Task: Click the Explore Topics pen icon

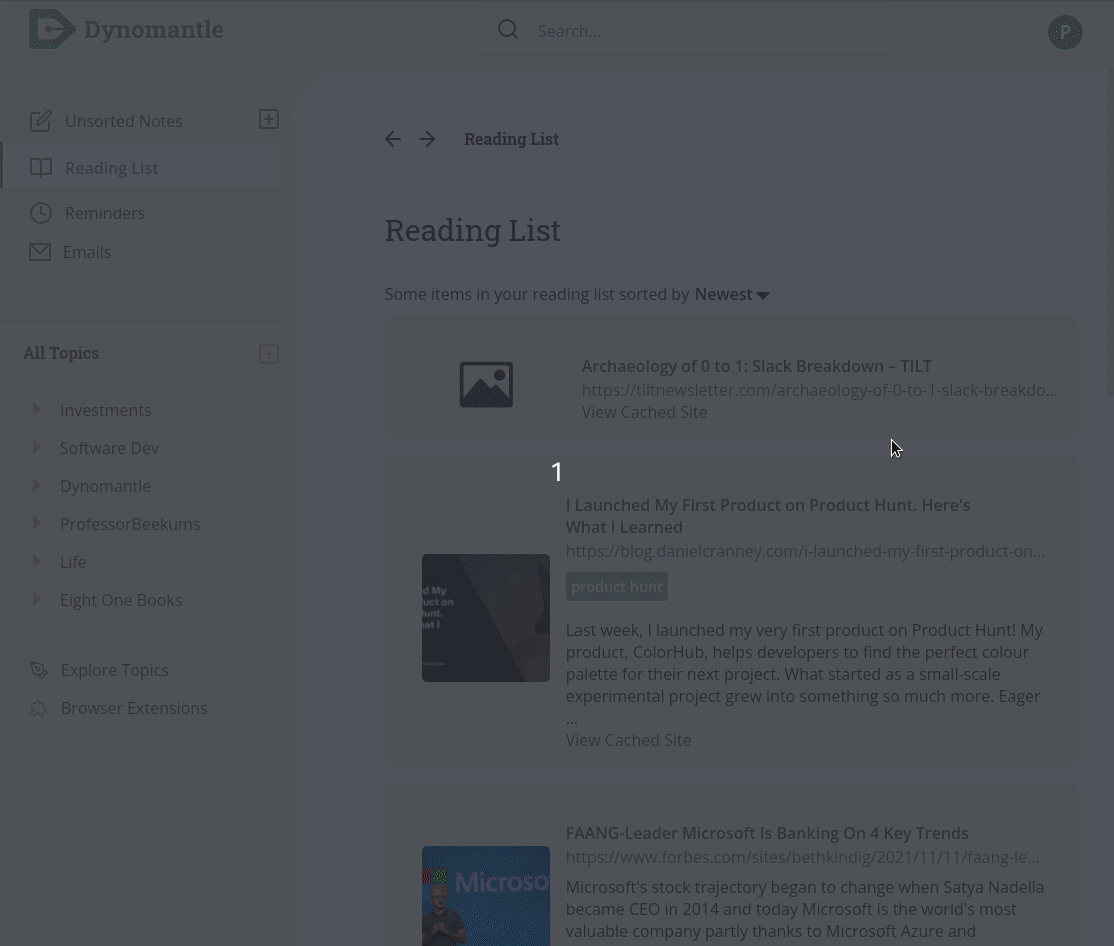Action: pos(39,670)
